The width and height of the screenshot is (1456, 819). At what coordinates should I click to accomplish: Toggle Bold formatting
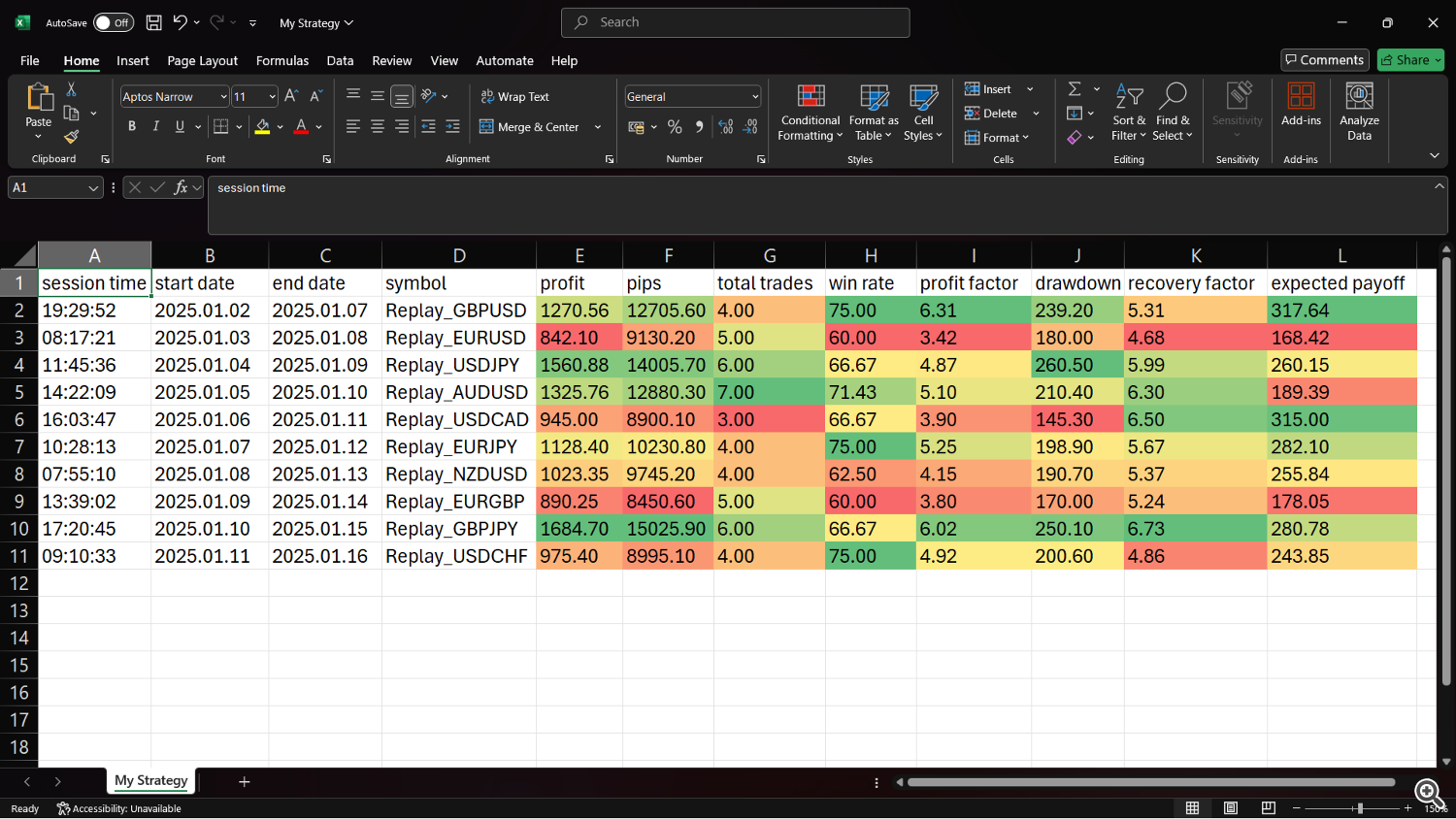point(132,126)
